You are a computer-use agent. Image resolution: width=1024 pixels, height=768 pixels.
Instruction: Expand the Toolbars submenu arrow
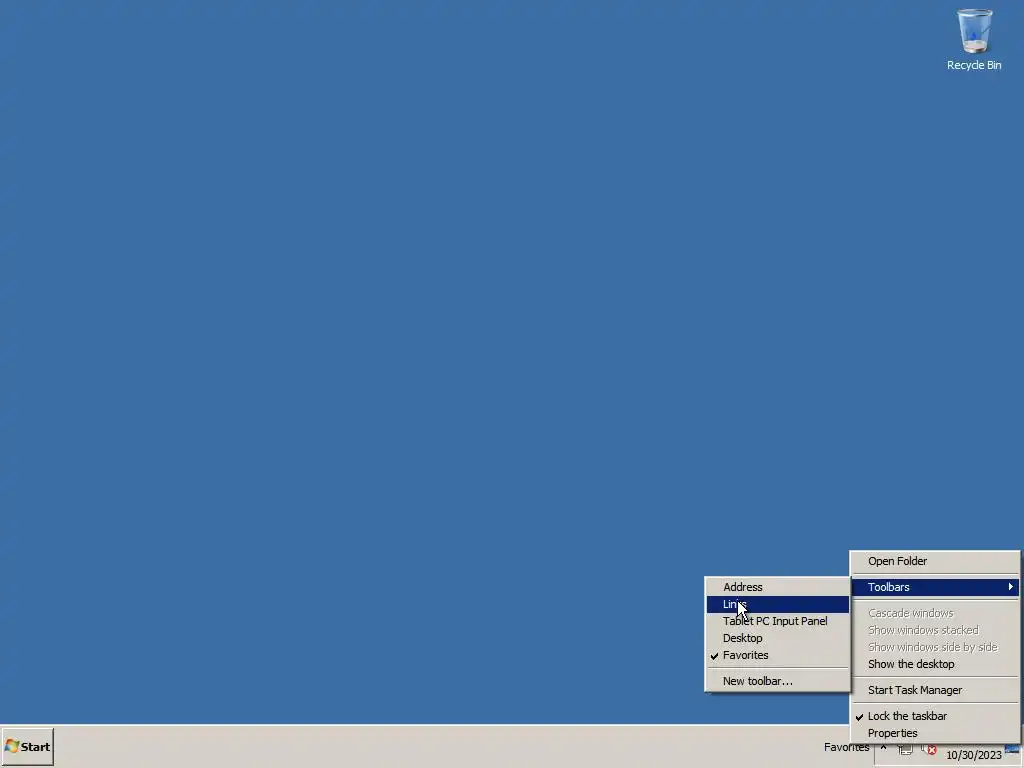click(1010, 587)
